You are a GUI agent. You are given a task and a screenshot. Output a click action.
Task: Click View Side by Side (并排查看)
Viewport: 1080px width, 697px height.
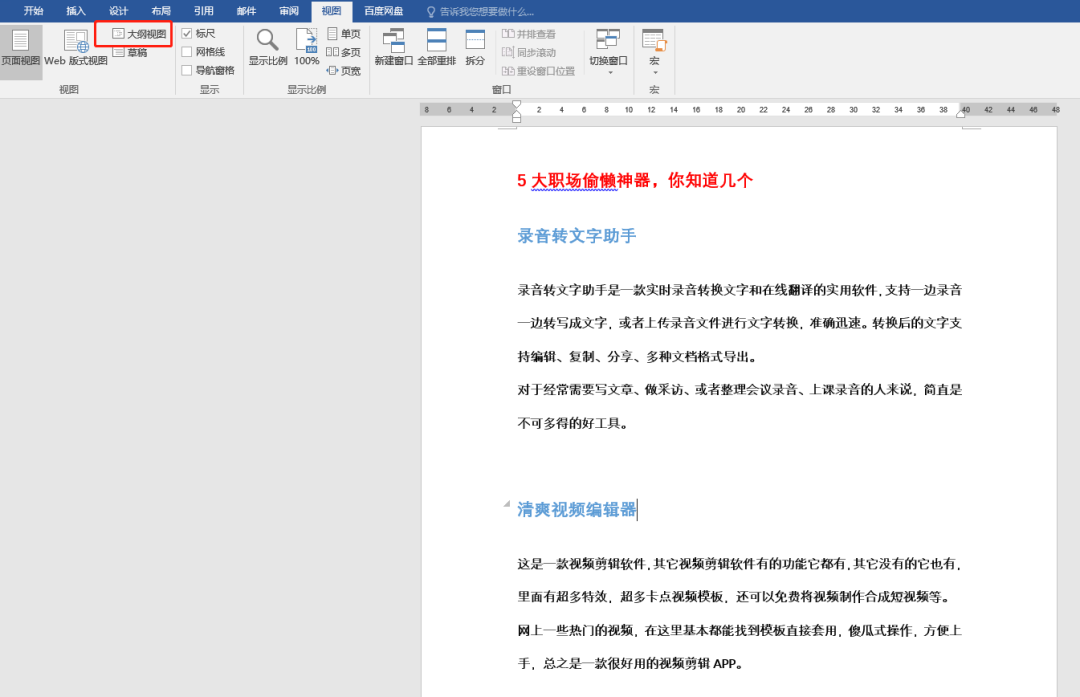529,34
